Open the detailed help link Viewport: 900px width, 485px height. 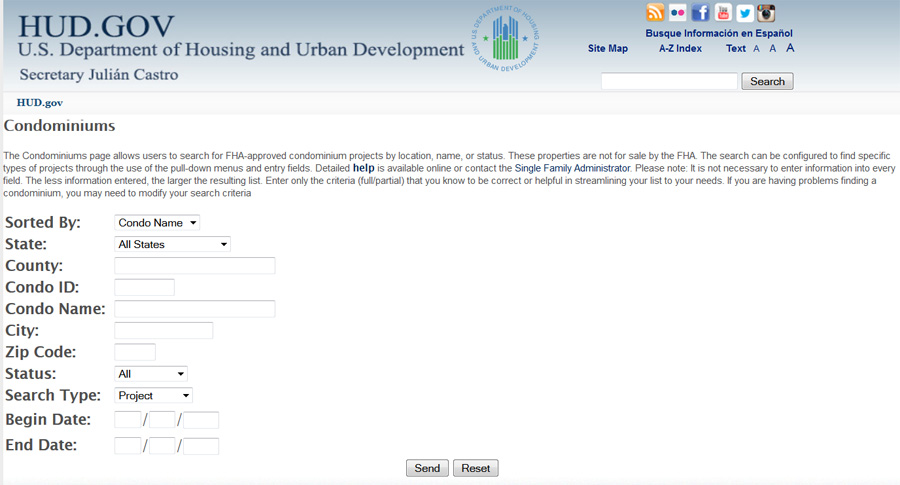click(x=363, y=168)
